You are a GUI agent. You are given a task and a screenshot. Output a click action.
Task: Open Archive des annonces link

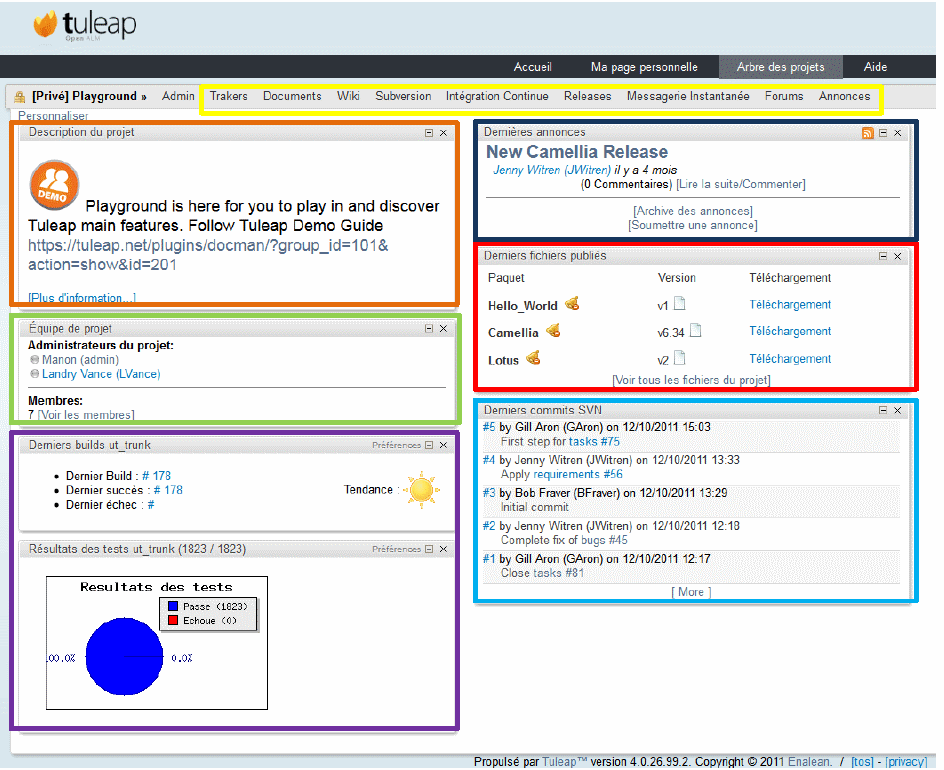coord(692,211)
